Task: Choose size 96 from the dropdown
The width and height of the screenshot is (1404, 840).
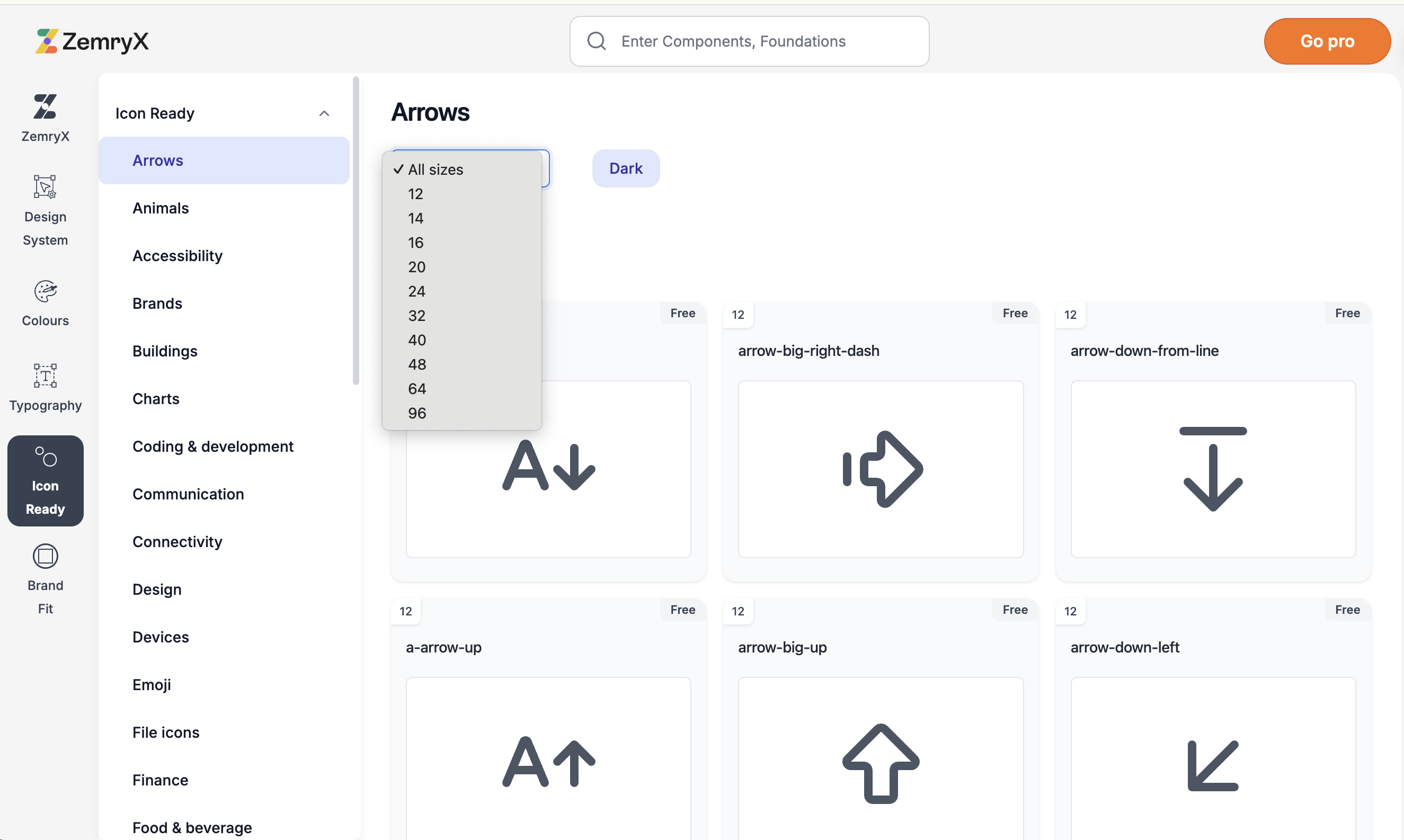Action: [x=461, y=413]
